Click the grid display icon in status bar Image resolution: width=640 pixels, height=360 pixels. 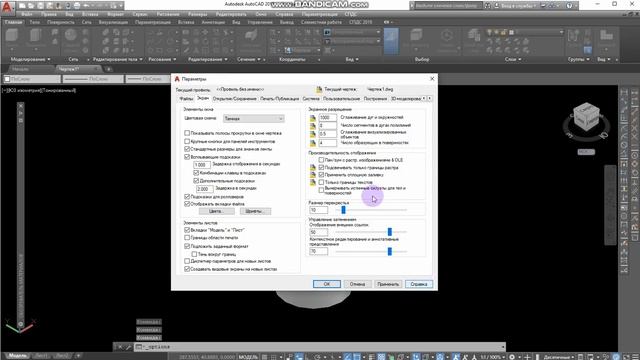click(x=264, y=357)
